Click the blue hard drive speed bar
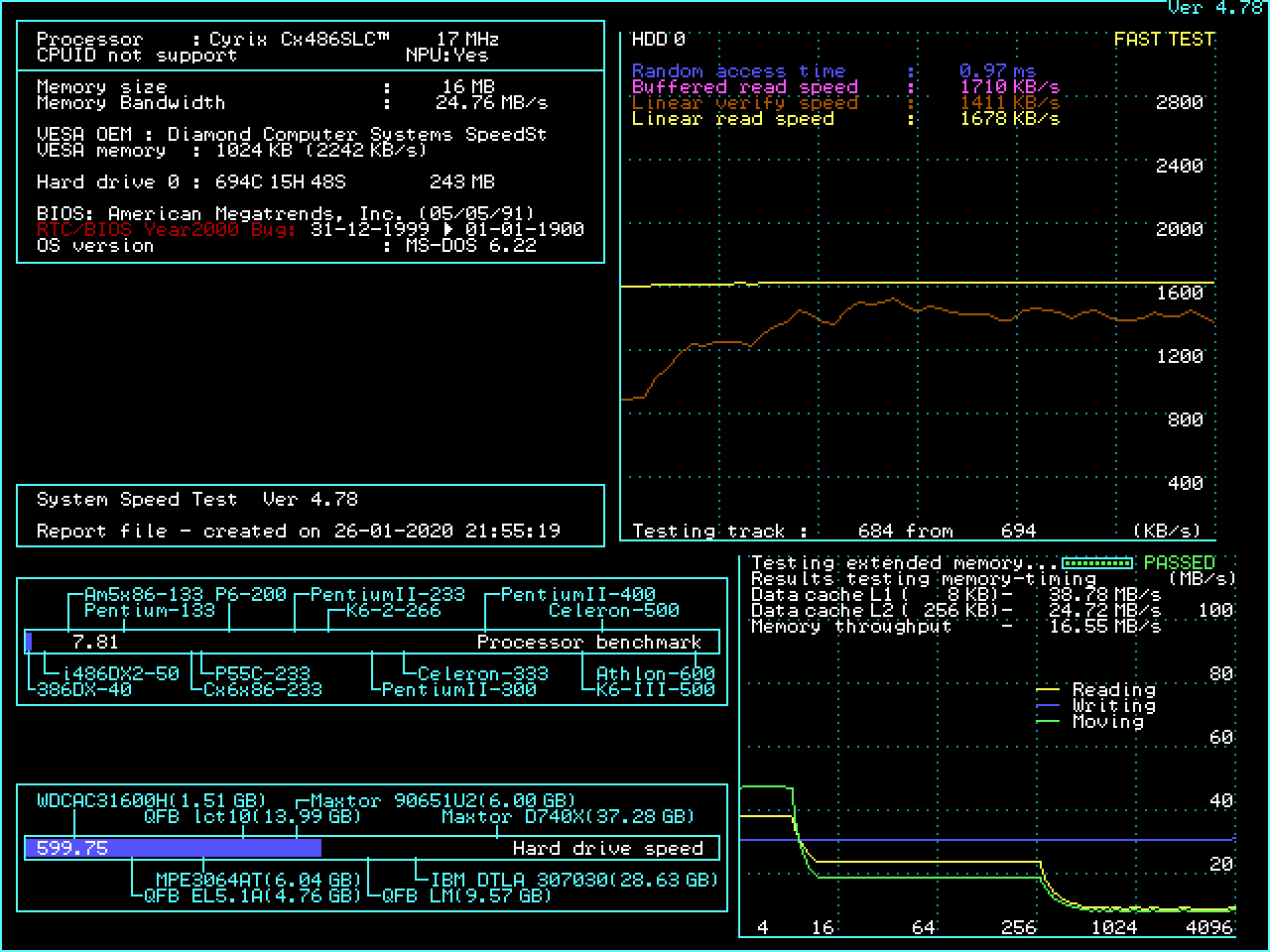 tap(173, 848)
